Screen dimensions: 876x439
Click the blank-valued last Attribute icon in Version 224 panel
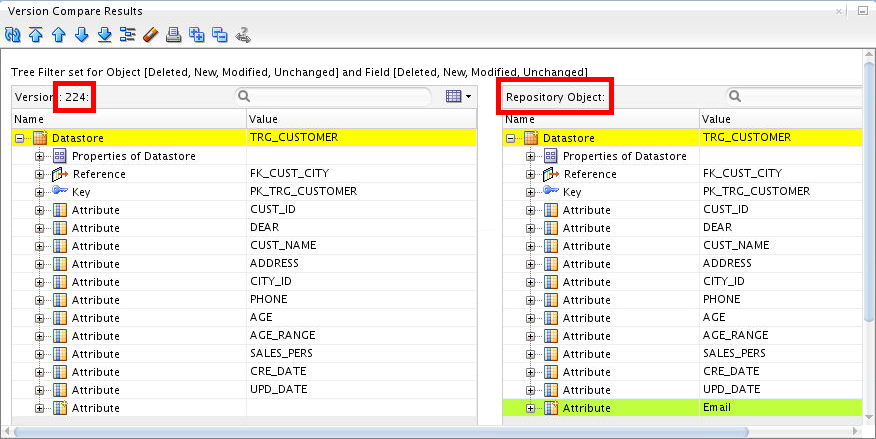pos(60,408)
